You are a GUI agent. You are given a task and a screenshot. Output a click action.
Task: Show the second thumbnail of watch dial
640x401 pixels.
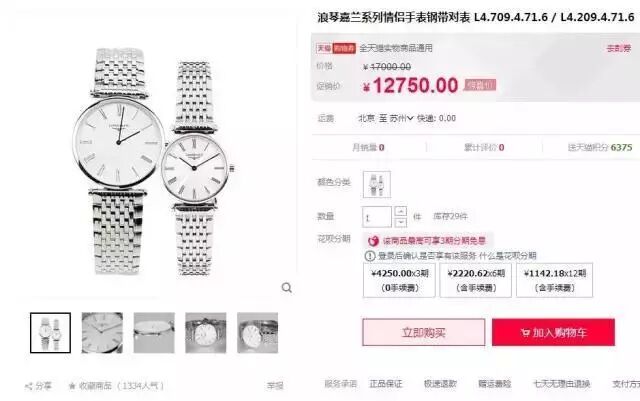pyautogui.click(x=102, y=333)
